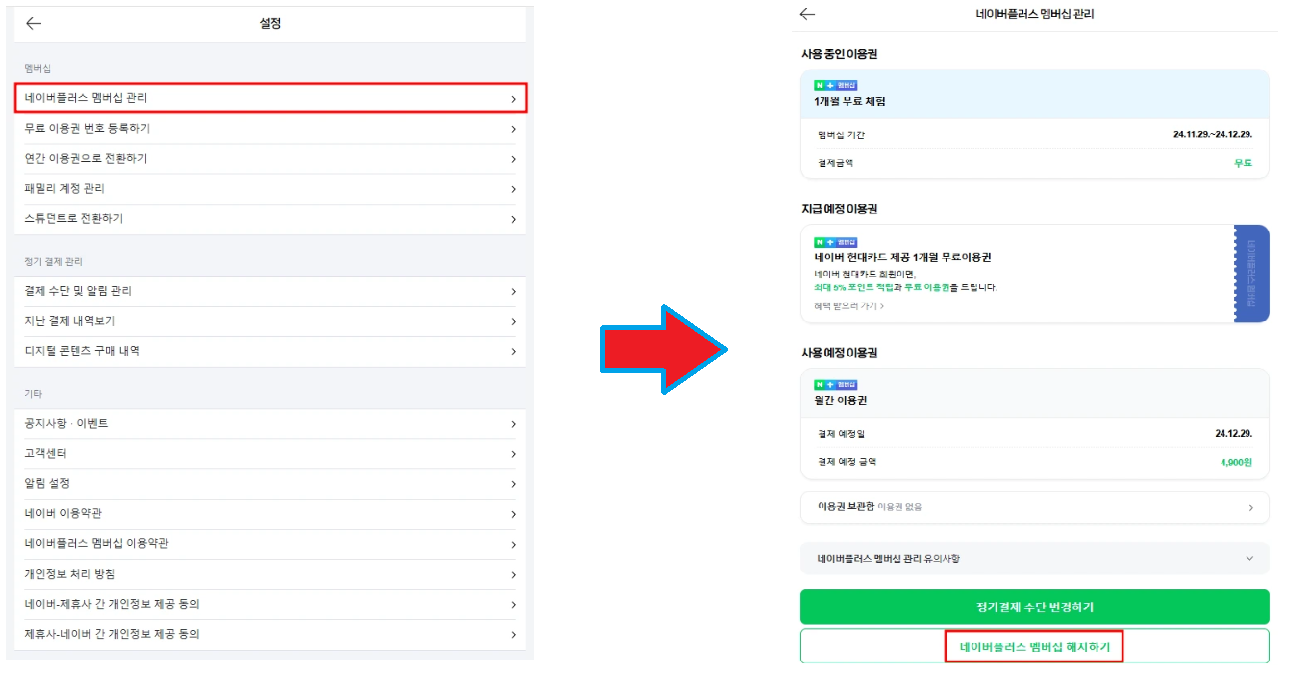
Task: Open 이용권 보관함 row
Action: [x=1034, y=508]
